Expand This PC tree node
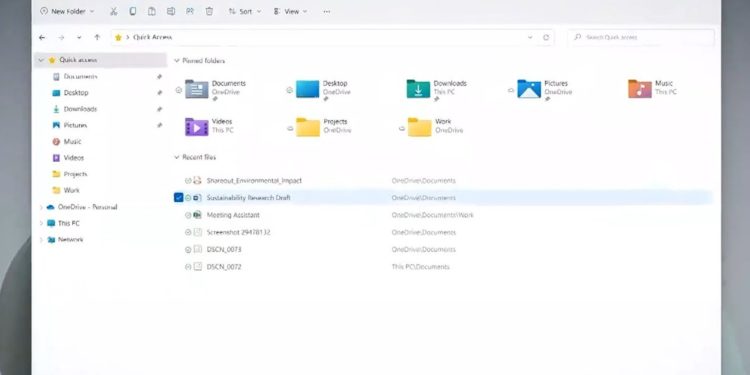 click(41, 223)
